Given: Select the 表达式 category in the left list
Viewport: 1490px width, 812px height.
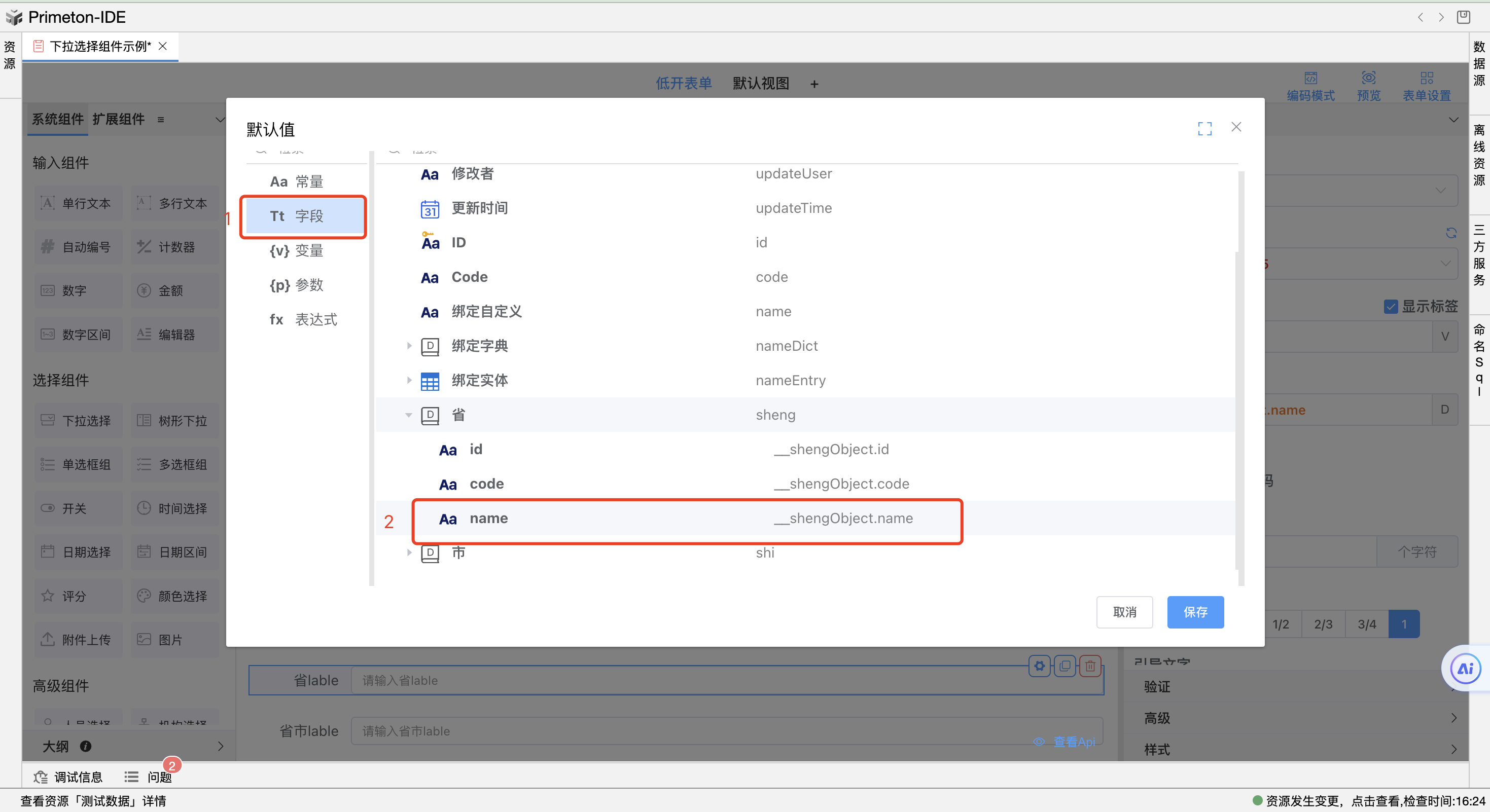Looking at the screenshot, I should point(304,320).
